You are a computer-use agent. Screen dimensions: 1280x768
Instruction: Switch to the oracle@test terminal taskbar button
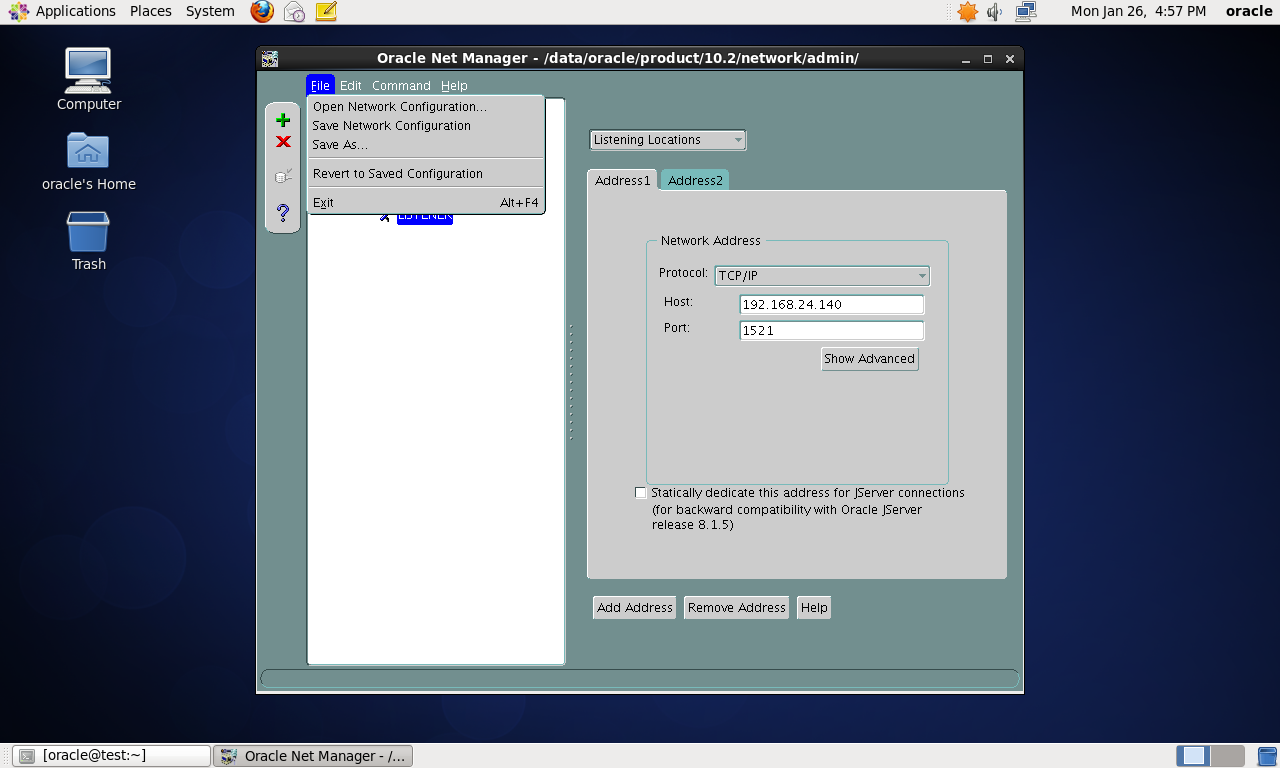pyautogui.click(x=112, y=756)
